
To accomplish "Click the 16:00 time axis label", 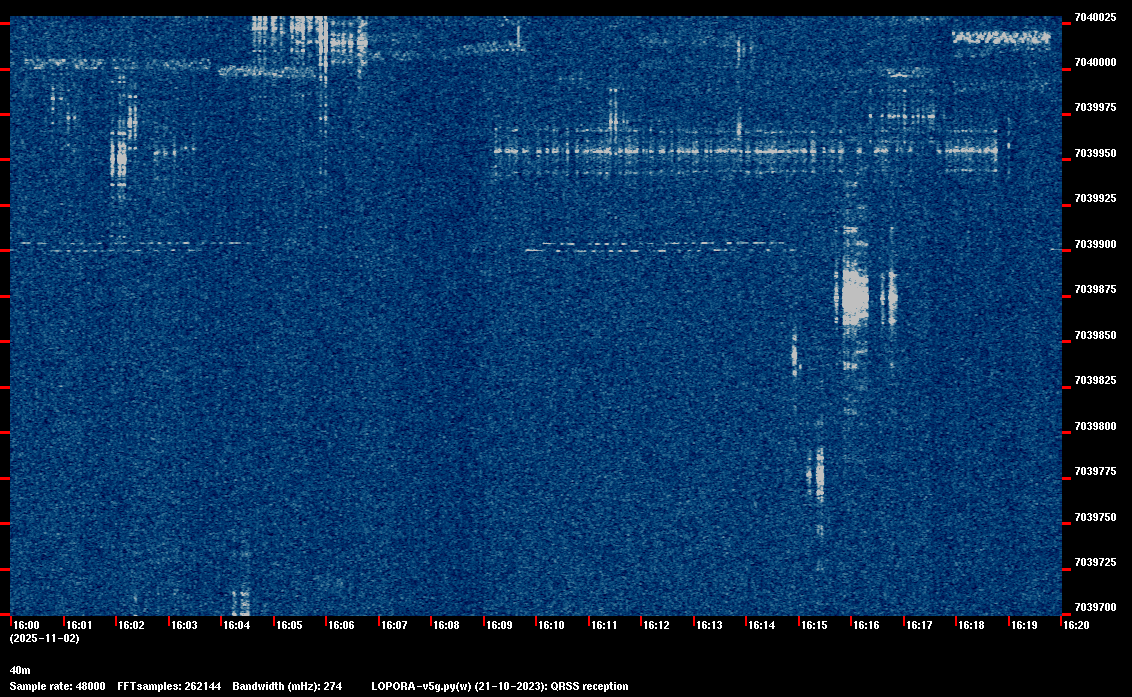I will (27, 625).
